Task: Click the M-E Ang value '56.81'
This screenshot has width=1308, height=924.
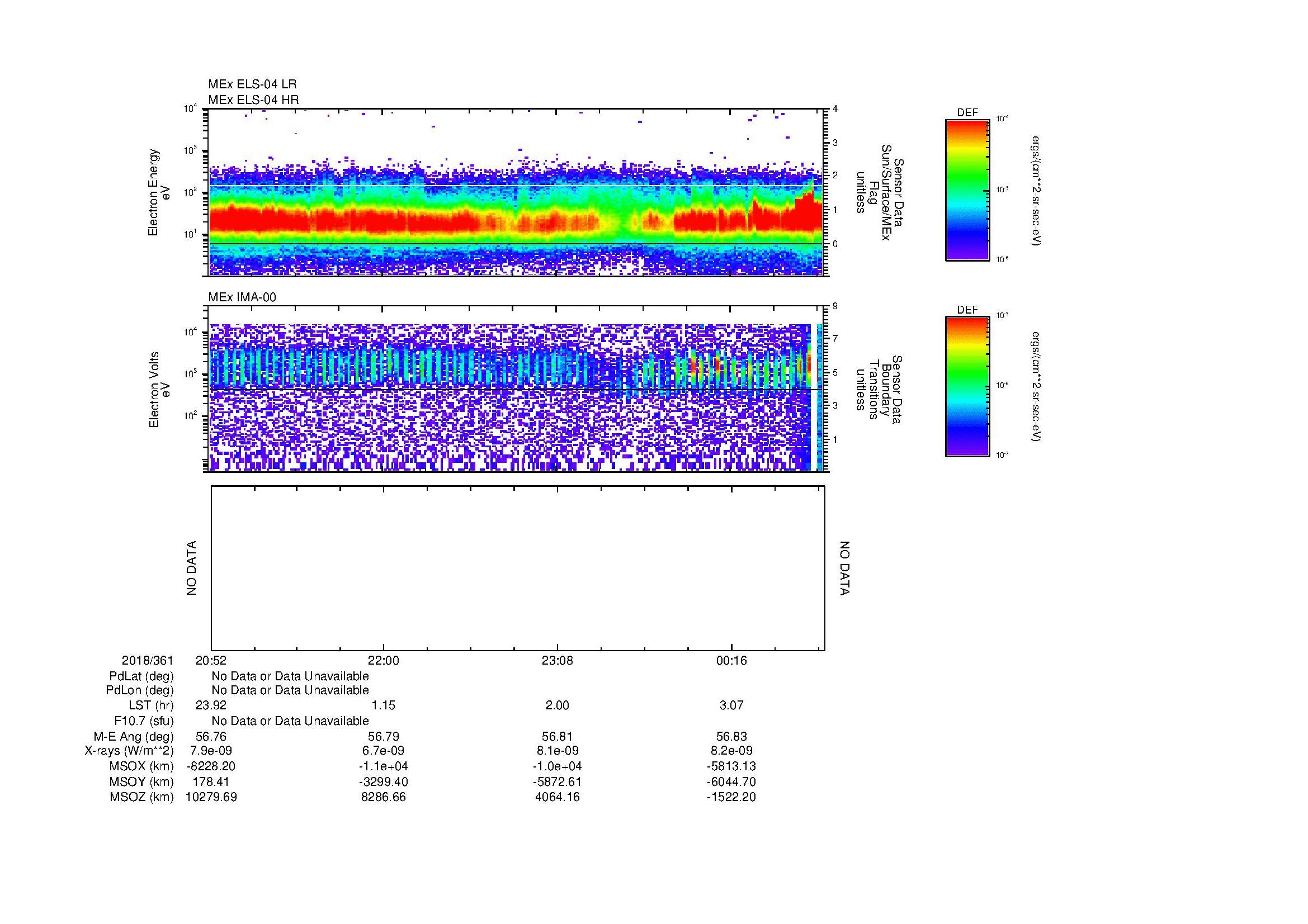Action: click(x=558, y=737)
